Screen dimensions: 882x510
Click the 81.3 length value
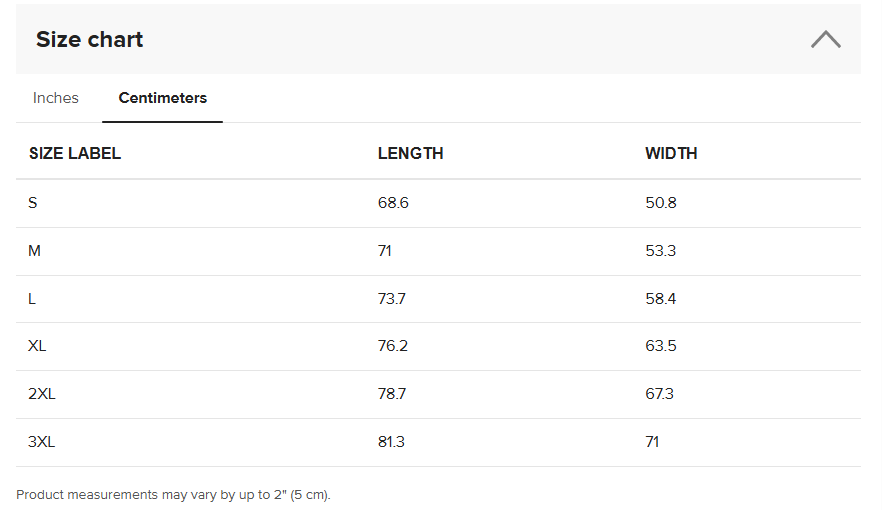[391, 442]
